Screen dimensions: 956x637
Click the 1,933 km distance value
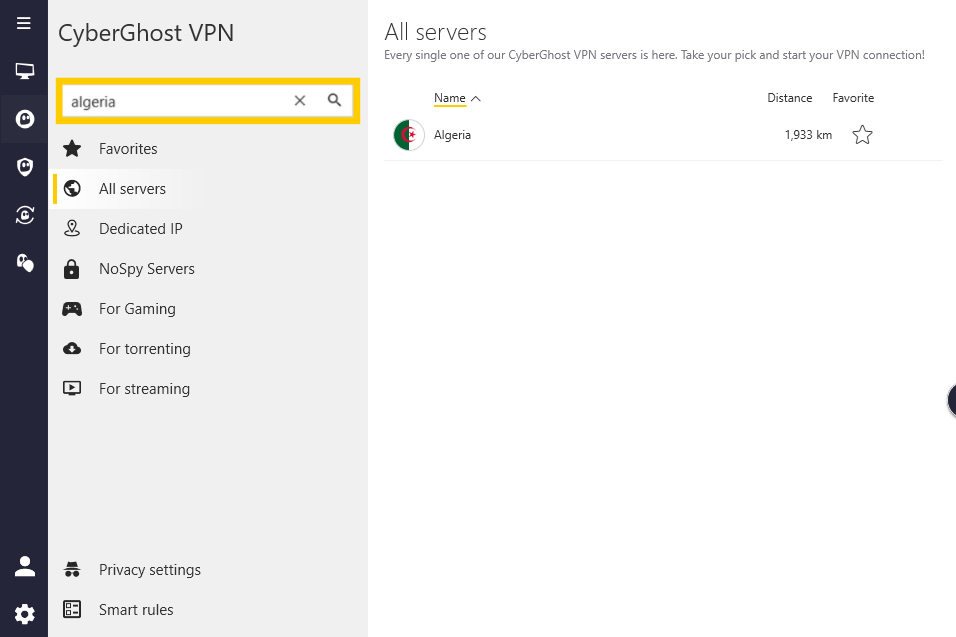point(808,135)
